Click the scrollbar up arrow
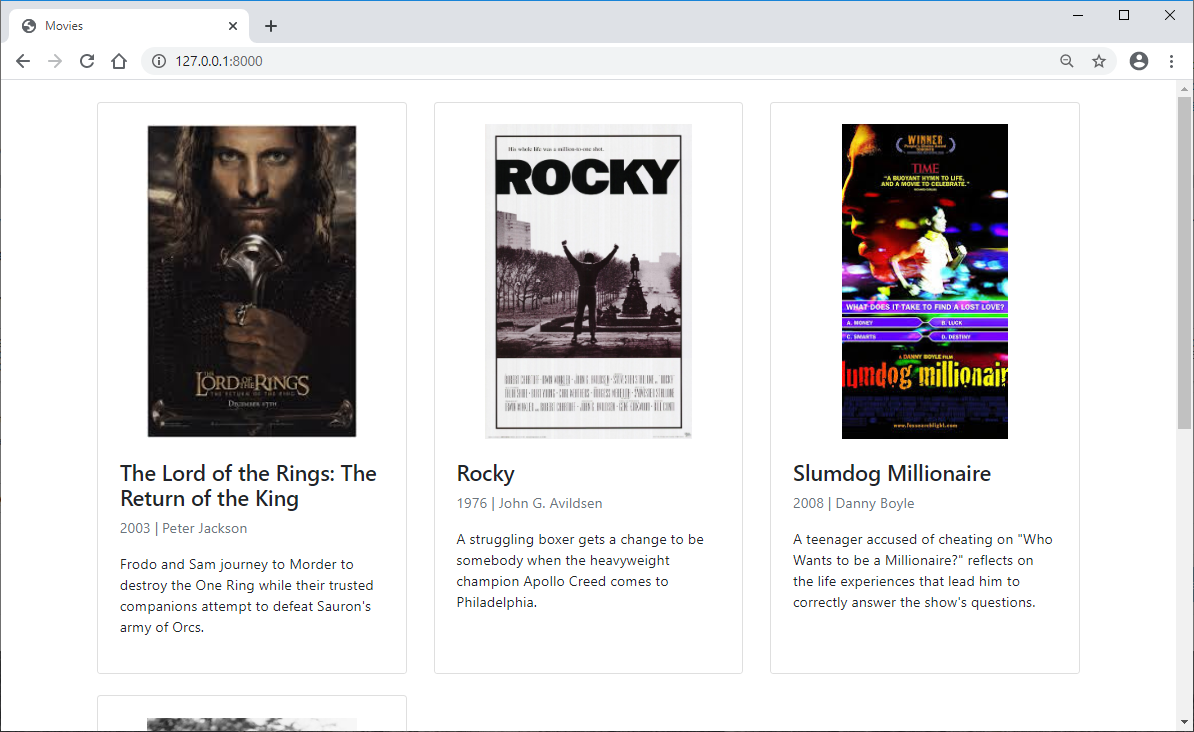The height and width of the screenshot is (732, 1194). [1183, 89]
